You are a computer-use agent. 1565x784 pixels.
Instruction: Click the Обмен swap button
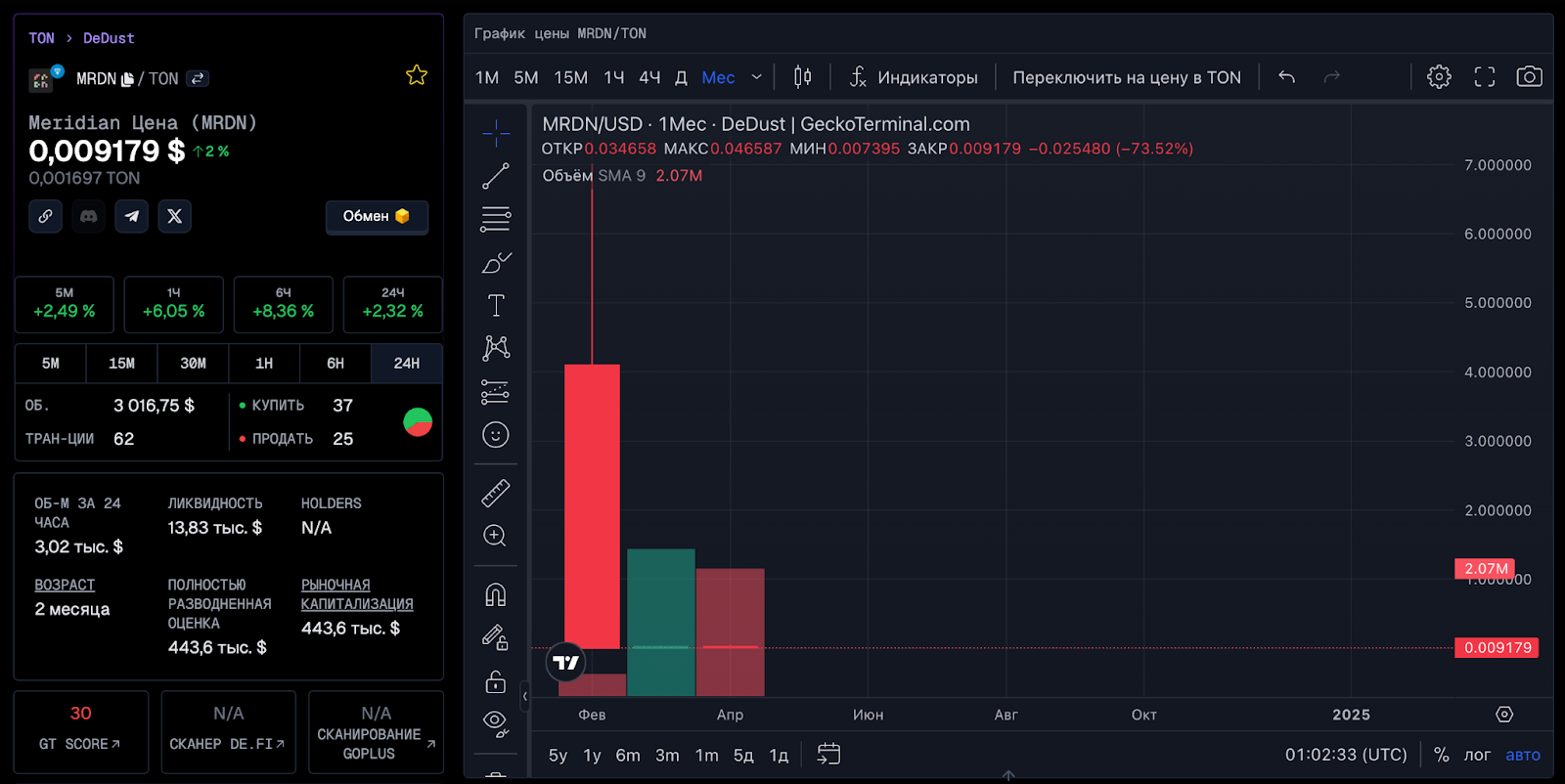[377, 216]
